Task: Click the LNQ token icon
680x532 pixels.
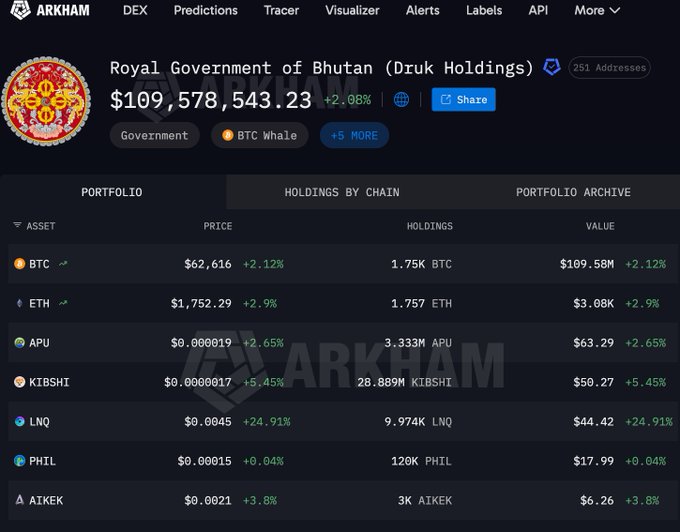Action: point(20,421)
